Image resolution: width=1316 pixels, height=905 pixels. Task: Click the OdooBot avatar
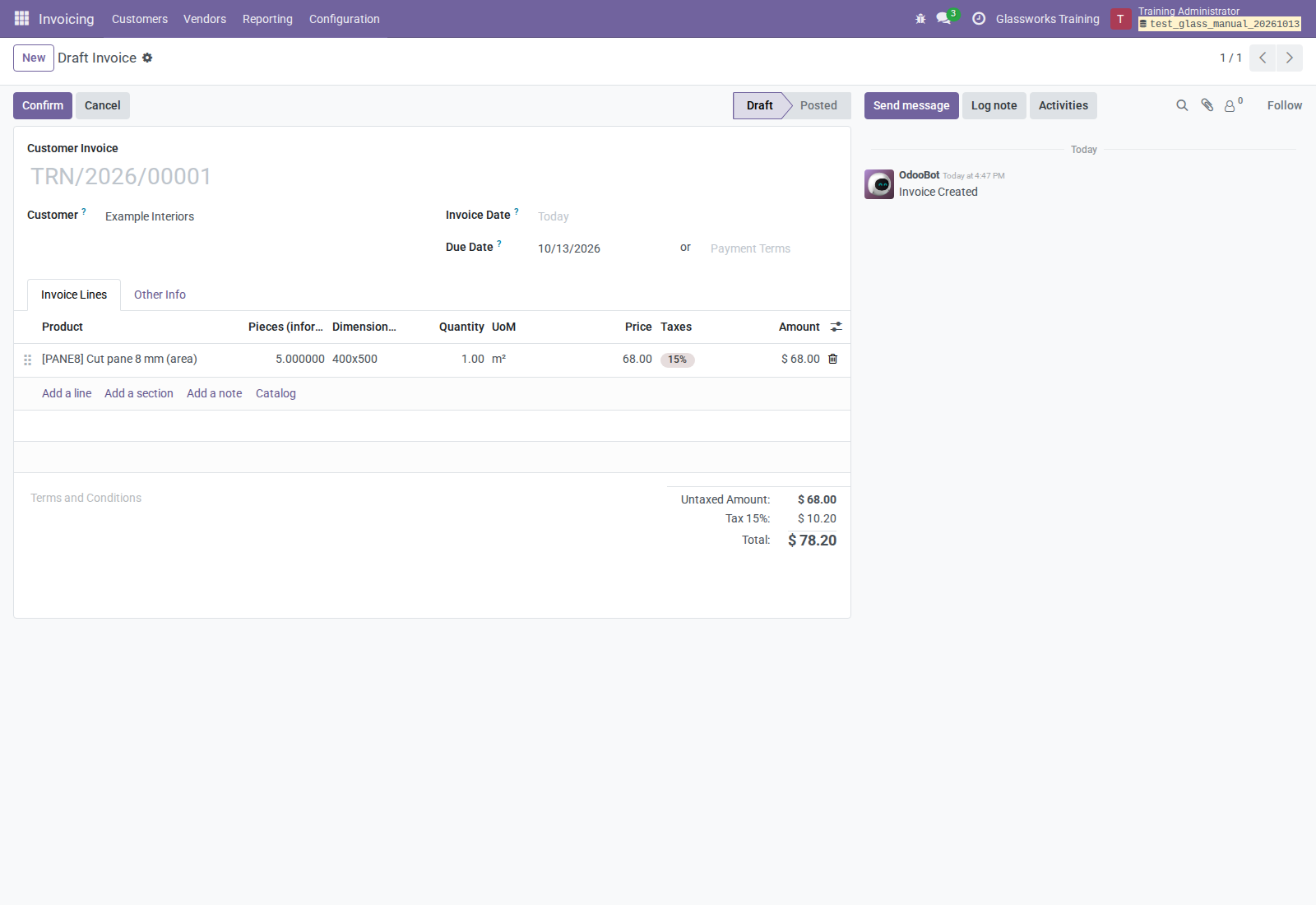point(879,184)
